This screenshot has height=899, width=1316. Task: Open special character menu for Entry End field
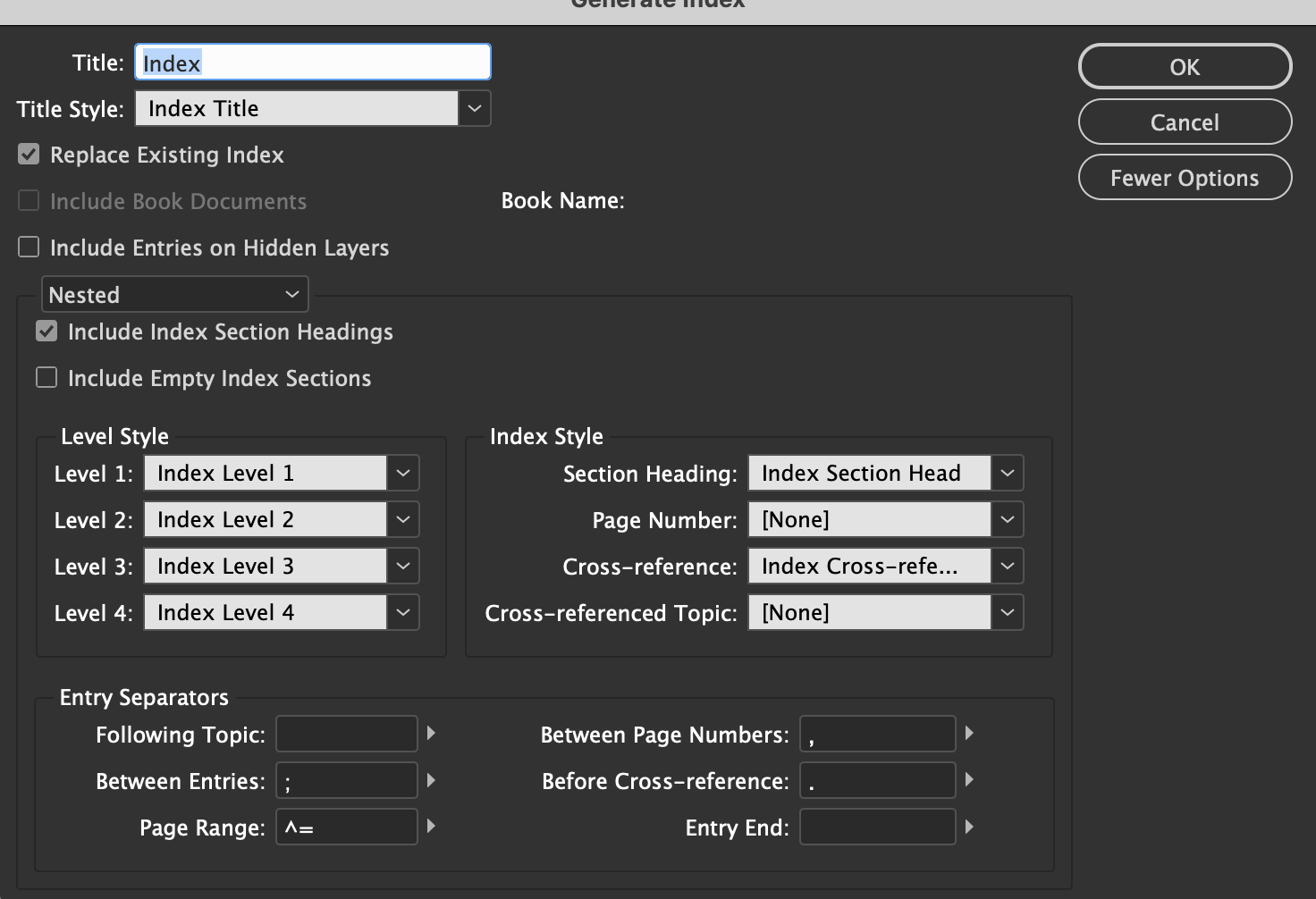coord(970,827)
